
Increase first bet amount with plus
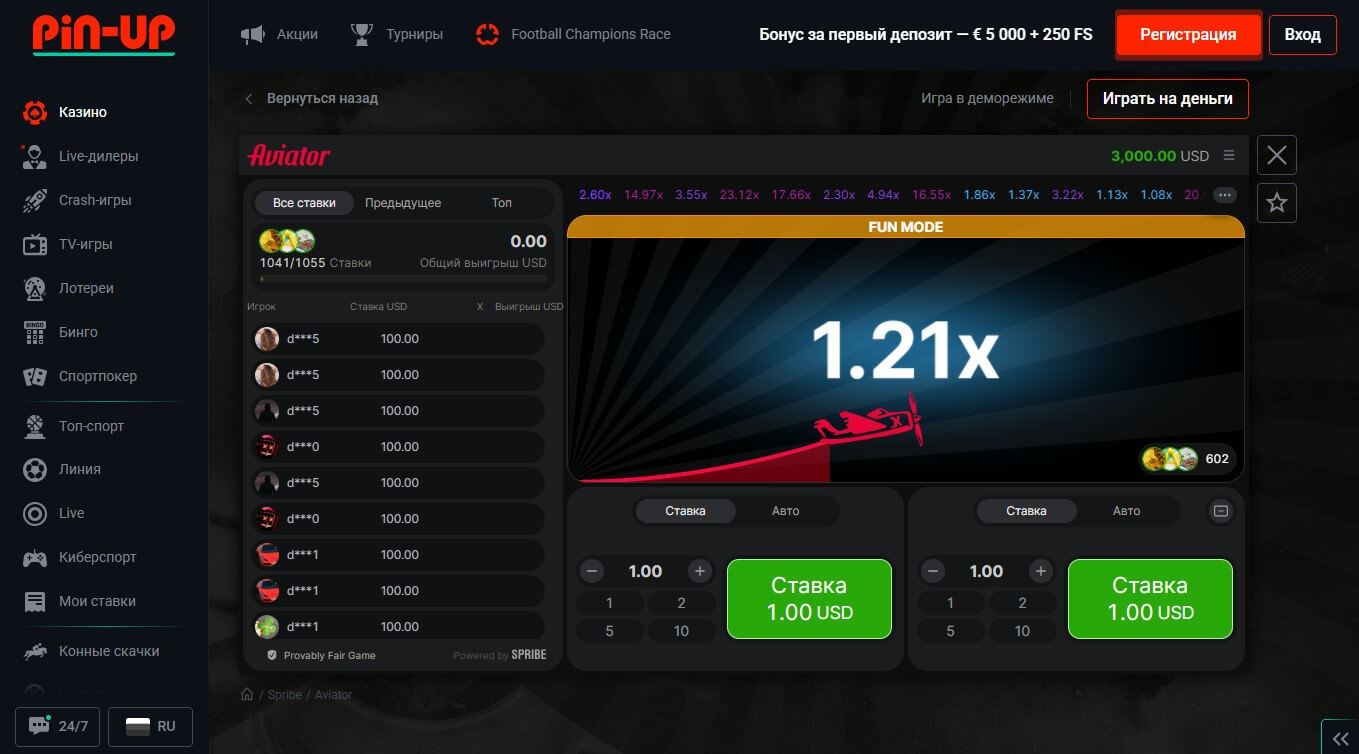[x=699, y=571]
